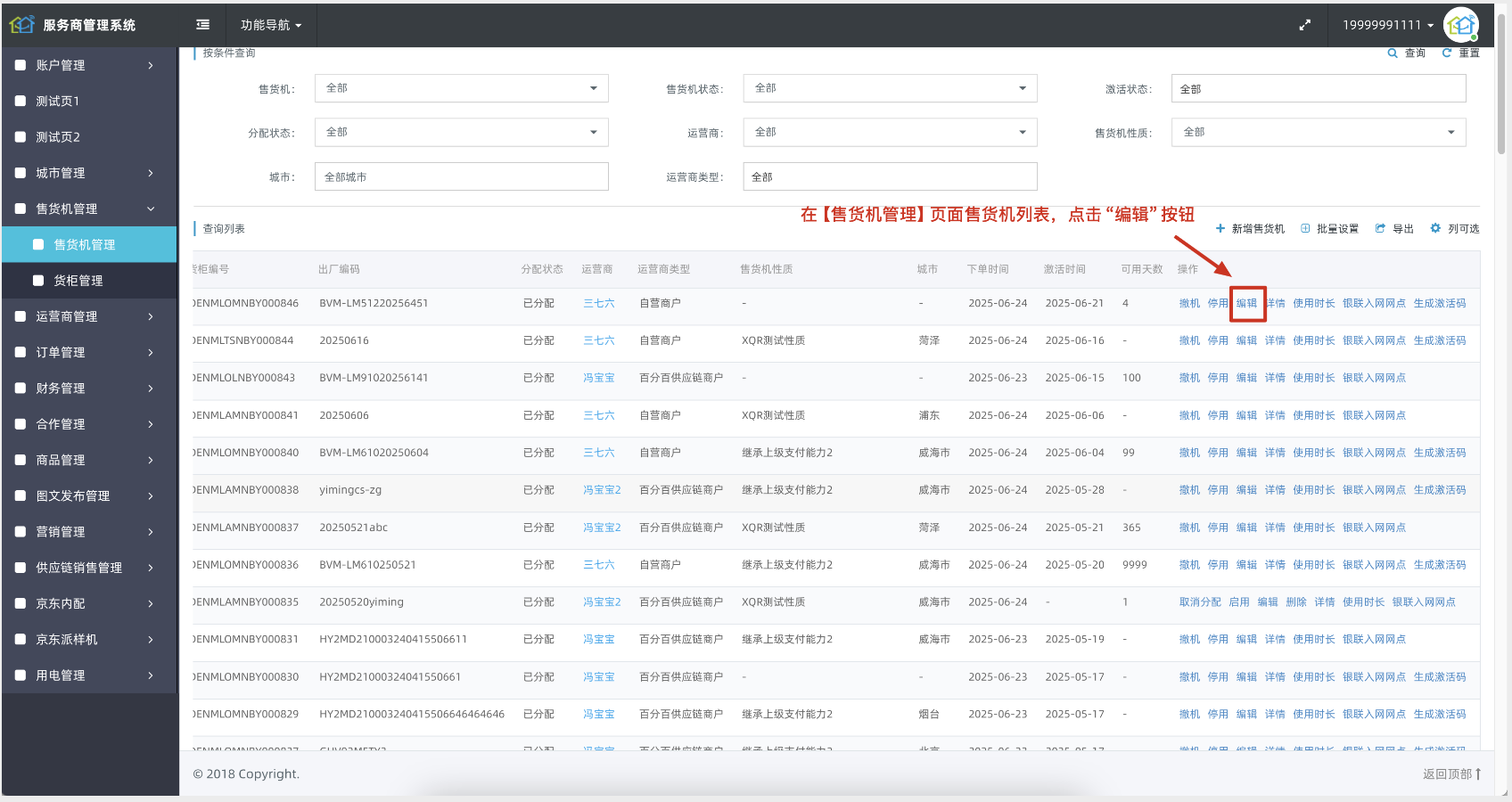Open 合作管理 in the sidebar
The height and width of the screenshot is (802, 1512).
click(x=89, y=424)
